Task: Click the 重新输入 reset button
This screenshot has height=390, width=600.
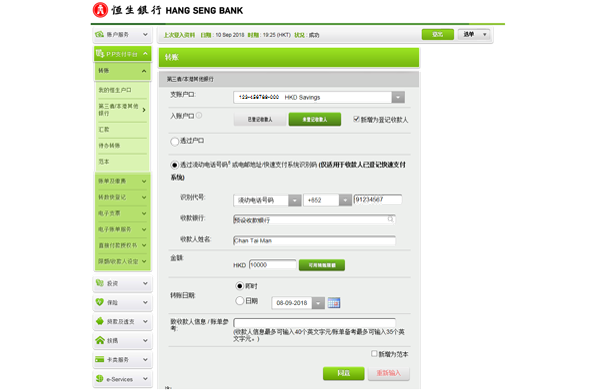Action: 389,373
